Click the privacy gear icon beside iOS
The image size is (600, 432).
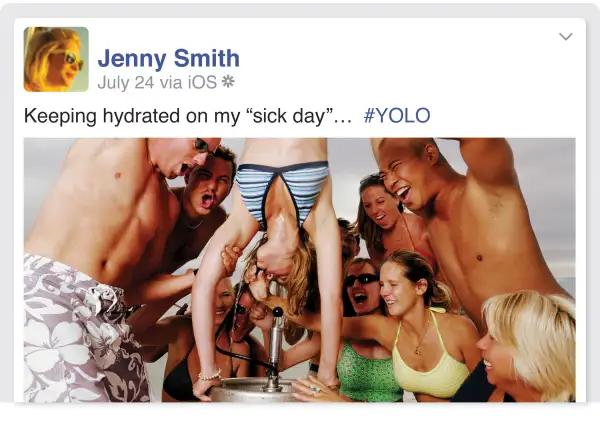[x=228, y=82]
